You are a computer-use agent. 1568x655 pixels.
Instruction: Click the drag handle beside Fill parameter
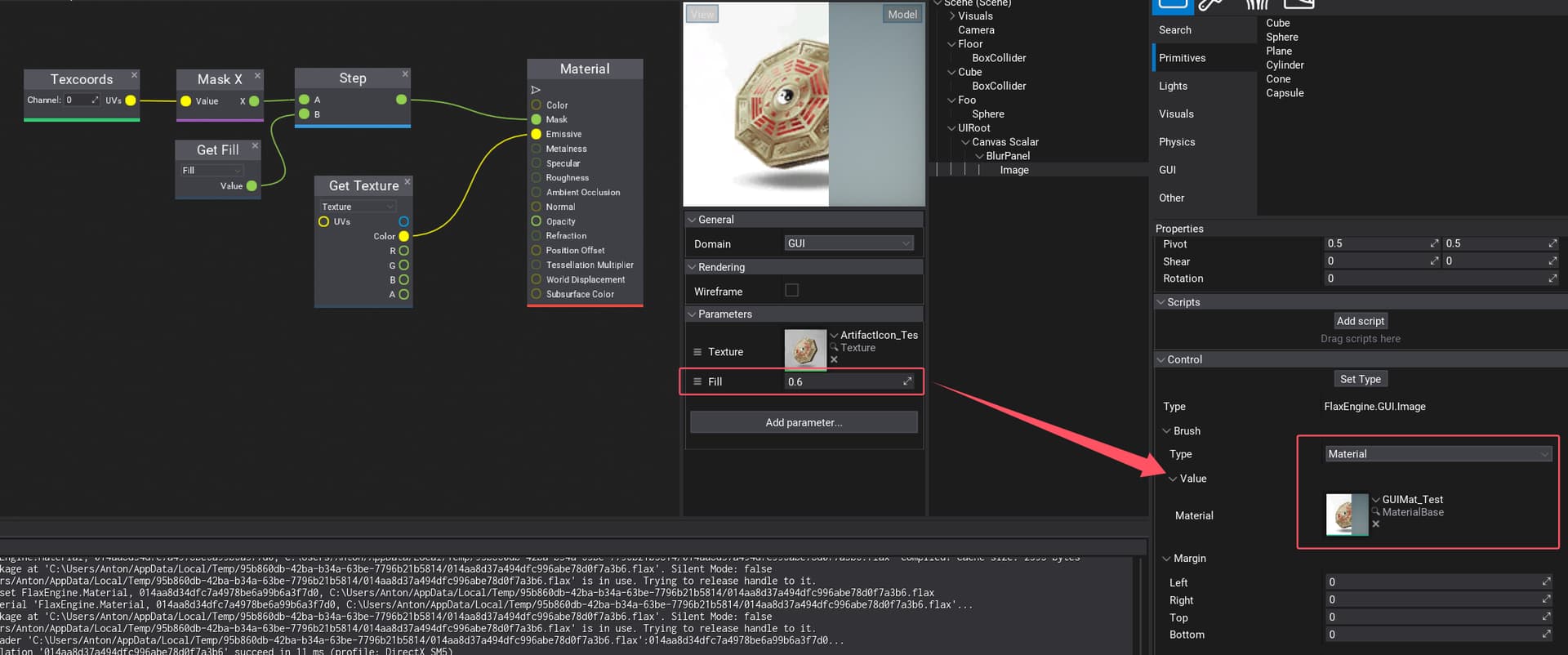tap(697, 381)
